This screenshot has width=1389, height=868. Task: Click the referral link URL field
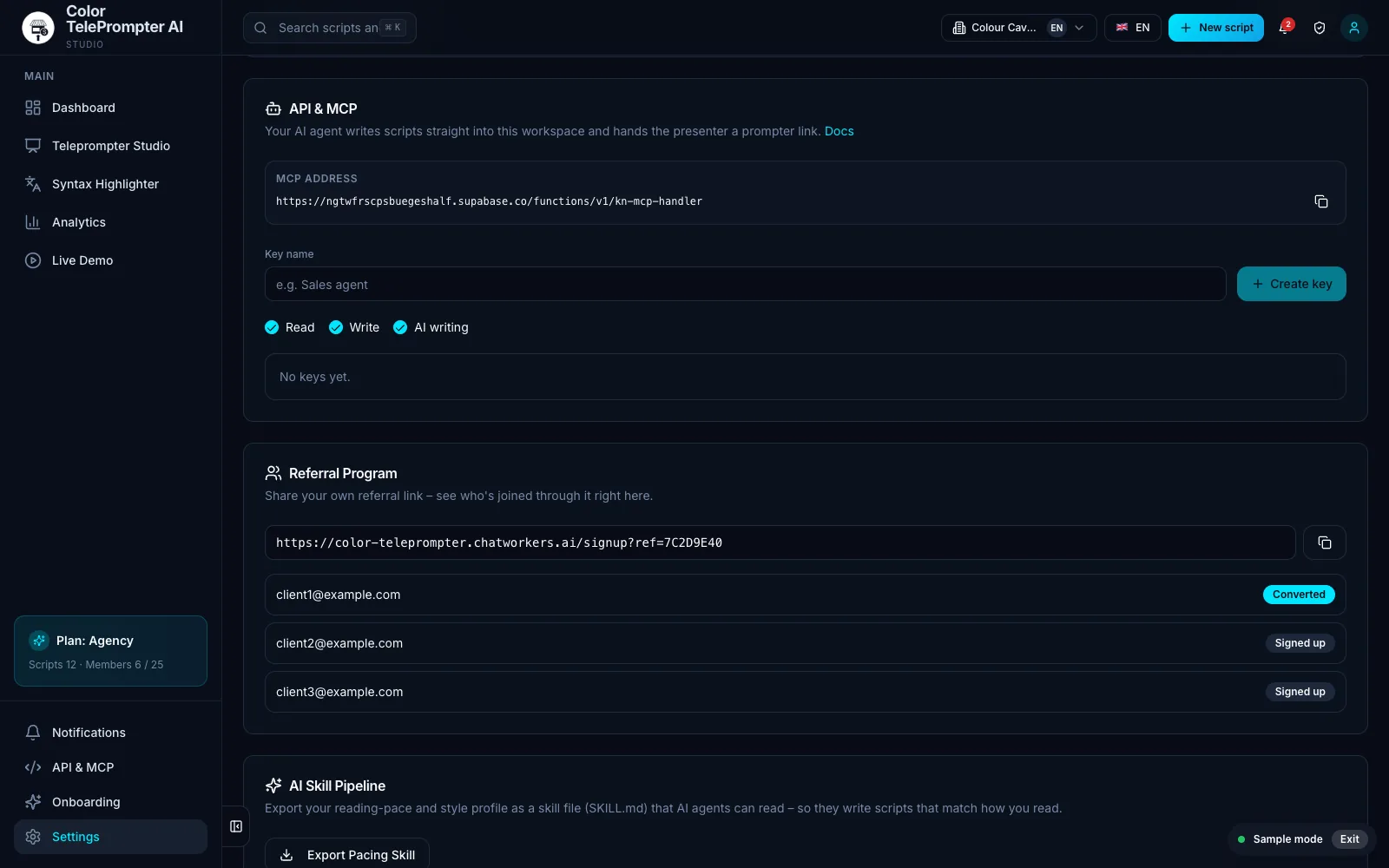click(780, 542)
